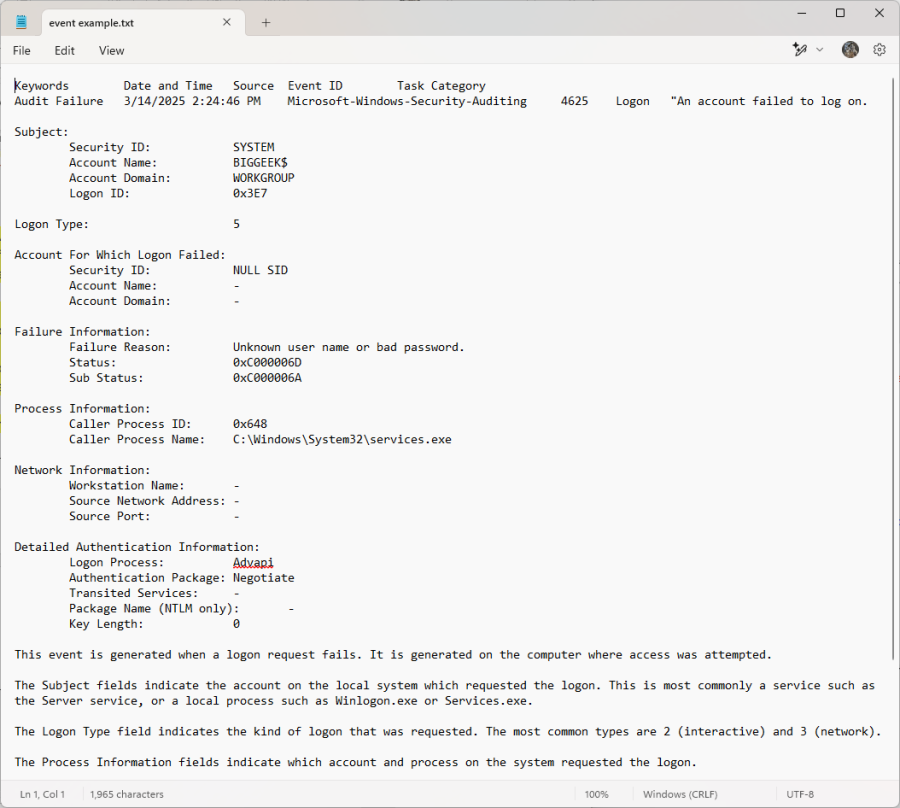The height and width of the screenshot is (808, 900).
Task: Click the underlined word Advapi
Action: 253,562
